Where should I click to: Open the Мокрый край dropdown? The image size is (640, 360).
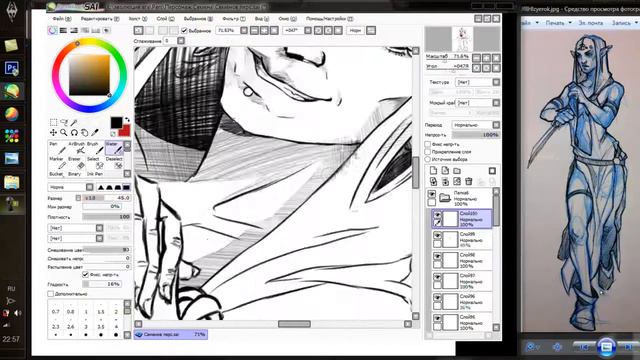click(x=477, y=103)
